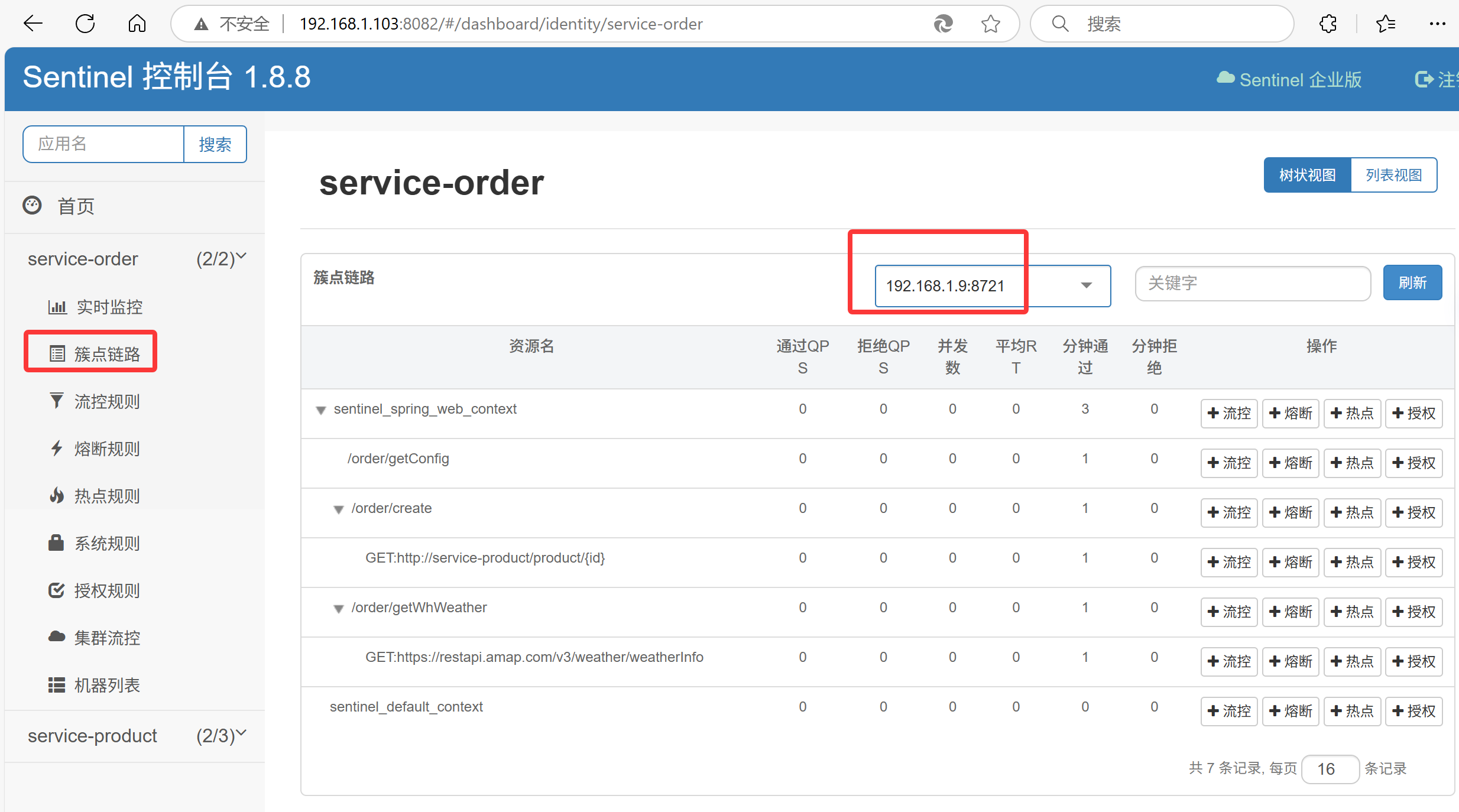This screenshot has height=812, width=1459.
Task: Click the 关键字 keyword input field
Action: pos(1252,283)
